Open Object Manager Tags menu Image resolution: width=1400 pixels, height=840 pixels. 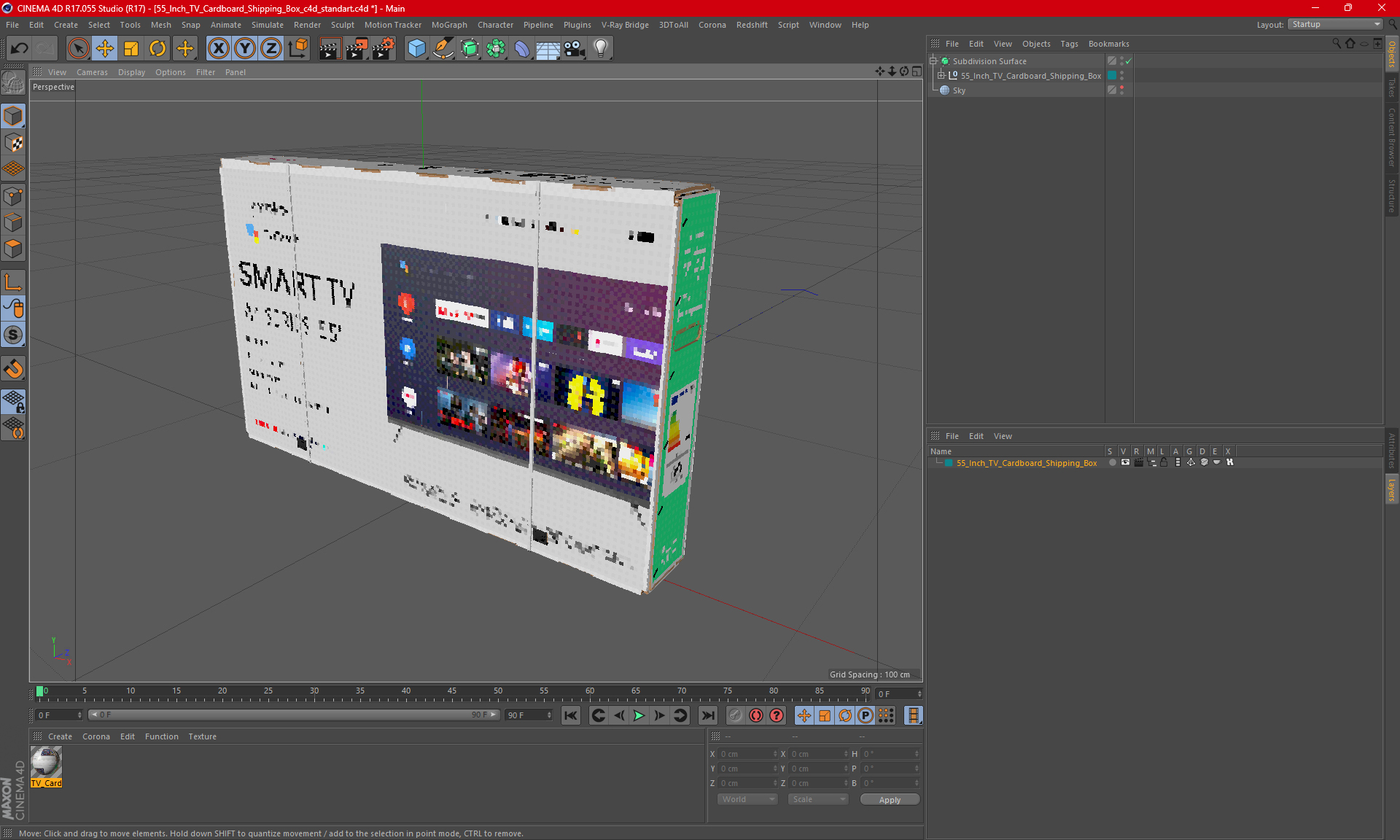(x=1069, y=44)
